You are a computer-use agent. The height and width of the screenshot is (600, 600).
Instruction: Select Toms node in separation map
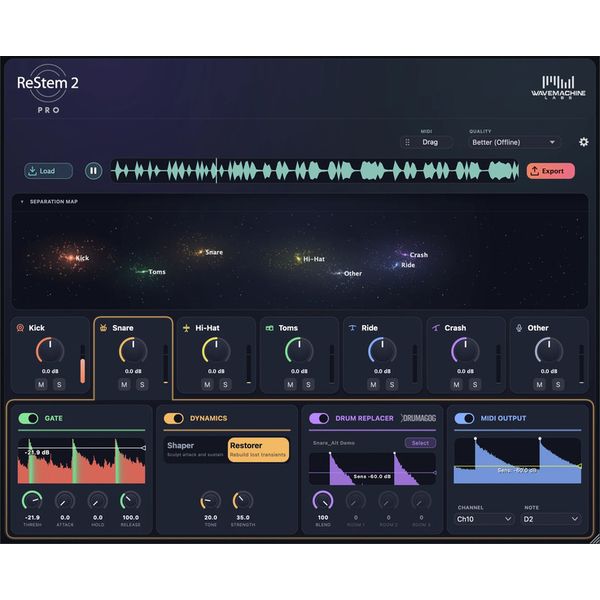pos(143,272)
